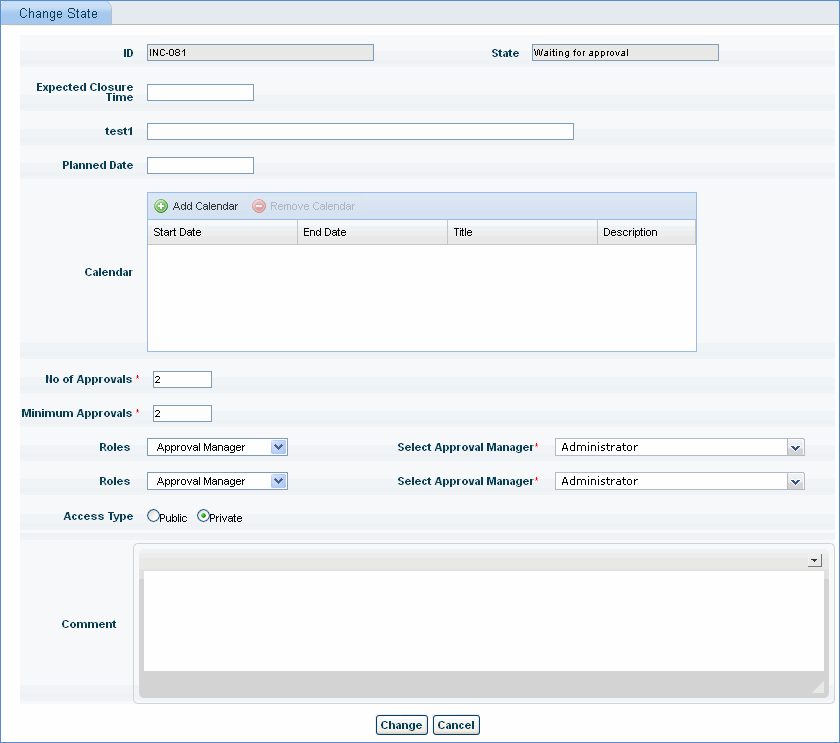Viewport: 840px width, 743px height.
Task: Click the Description column header
Action: [645, 232]
